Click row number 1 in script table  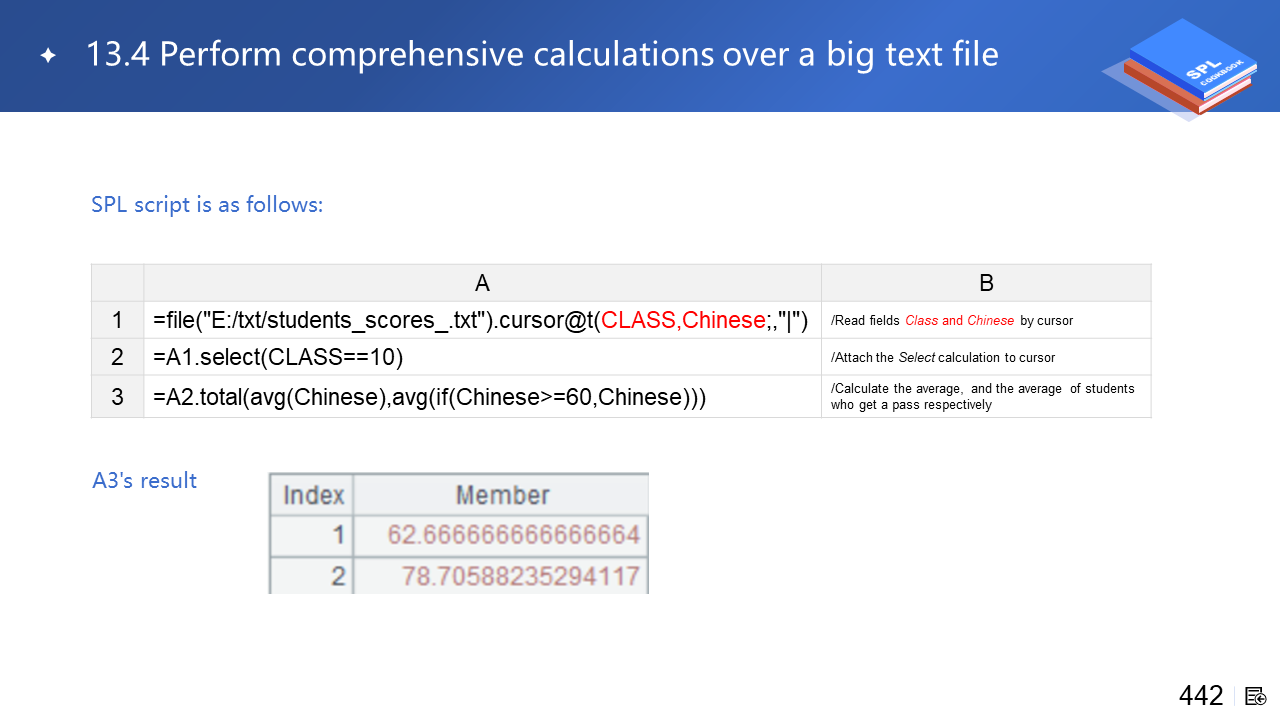tap(117, 320)
